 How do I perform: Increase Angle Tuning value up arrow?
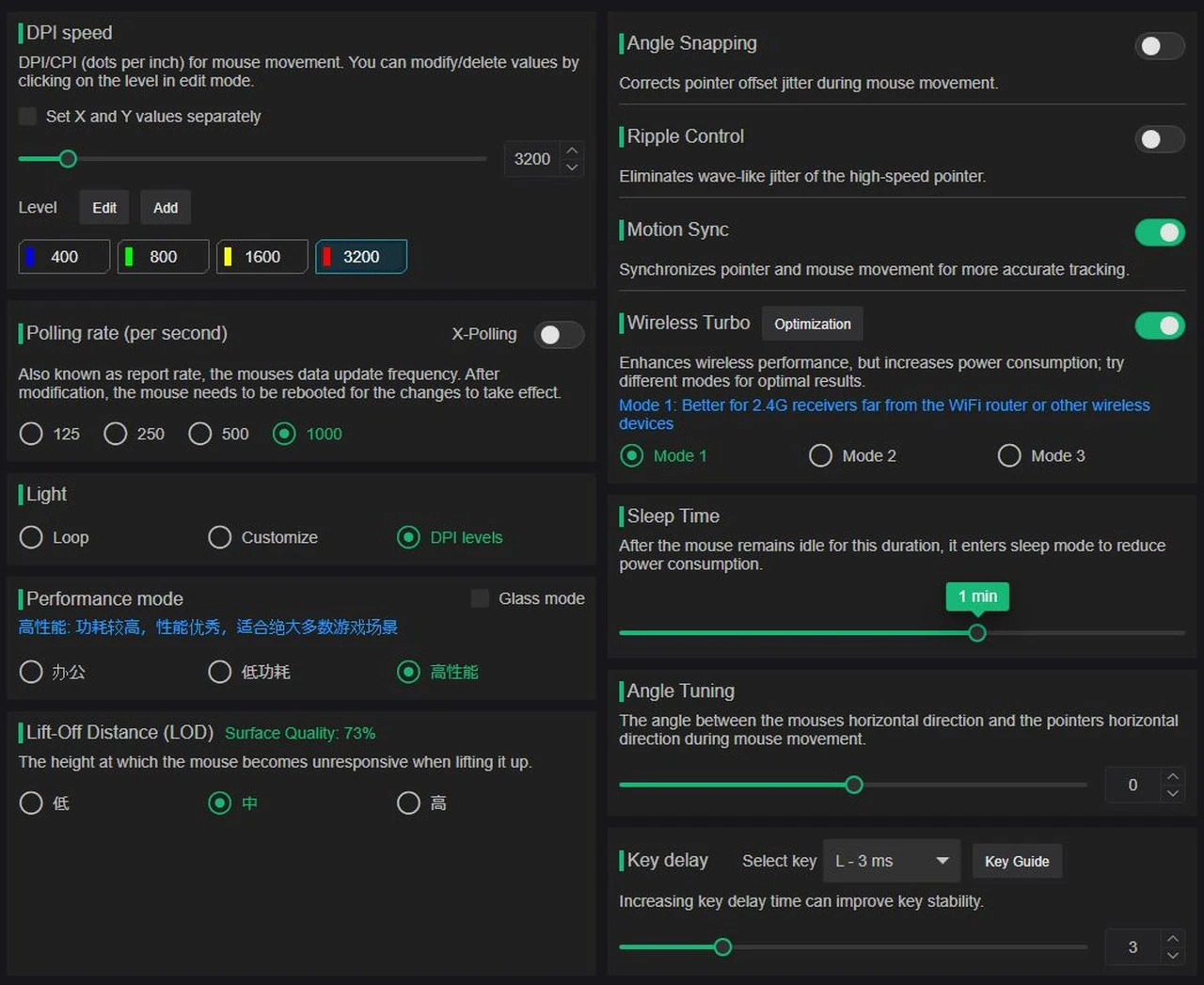coord(1172,776)
